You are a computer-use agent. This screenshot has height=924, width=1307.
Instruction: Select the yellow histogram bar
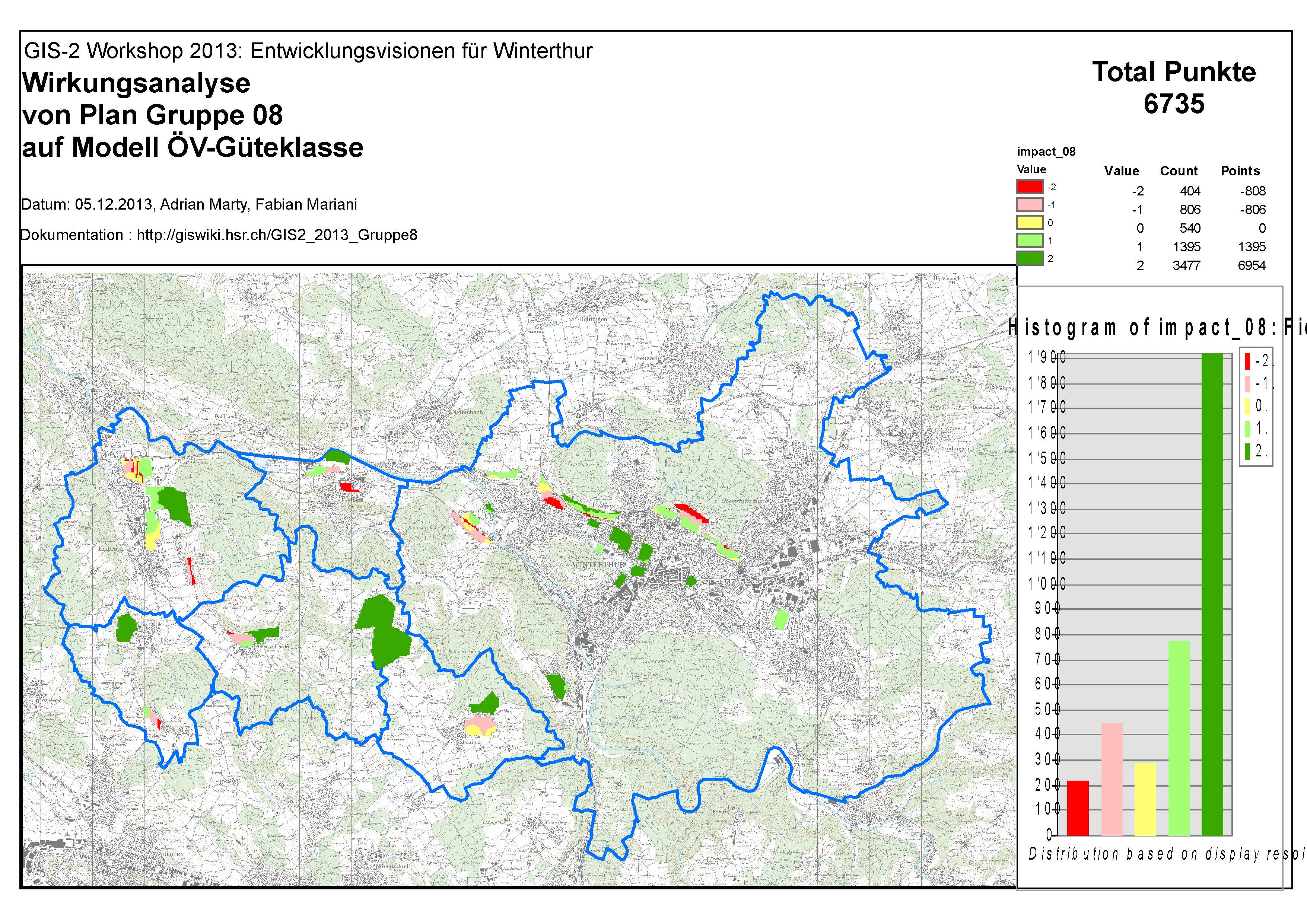click(x=1145, y=799)
